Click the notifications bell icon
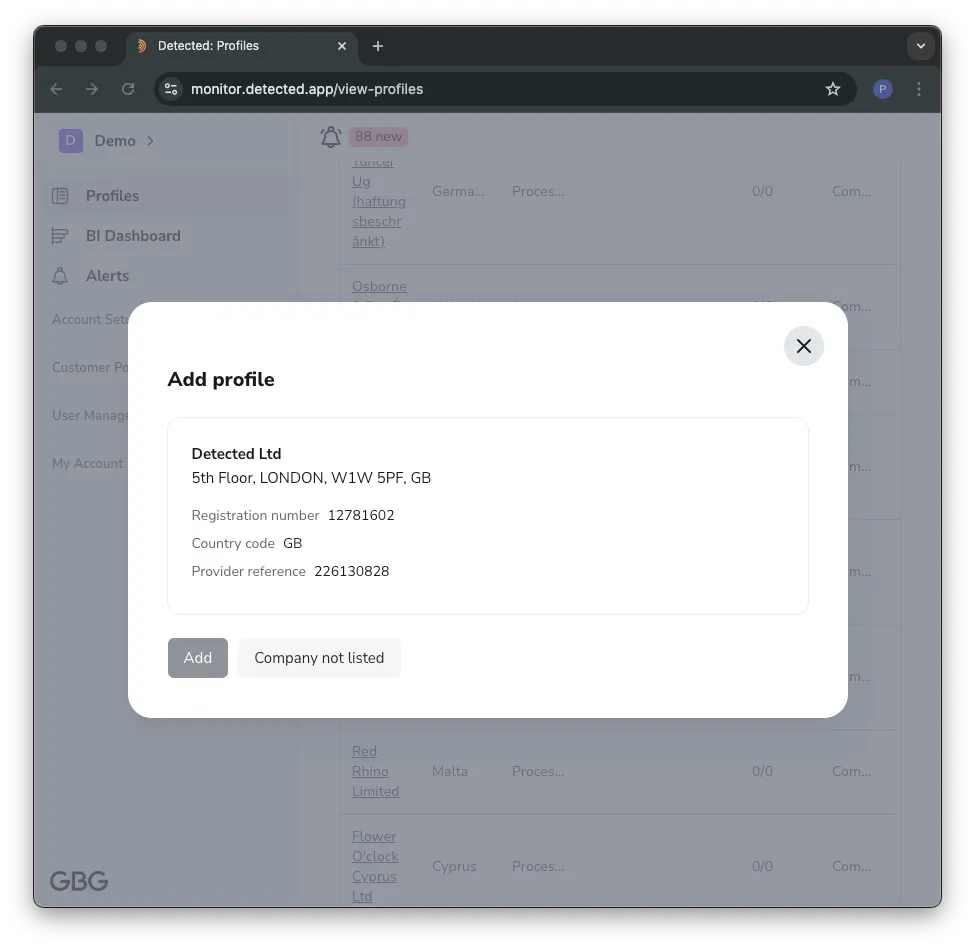975x949 pixels. tap(331, 137)
